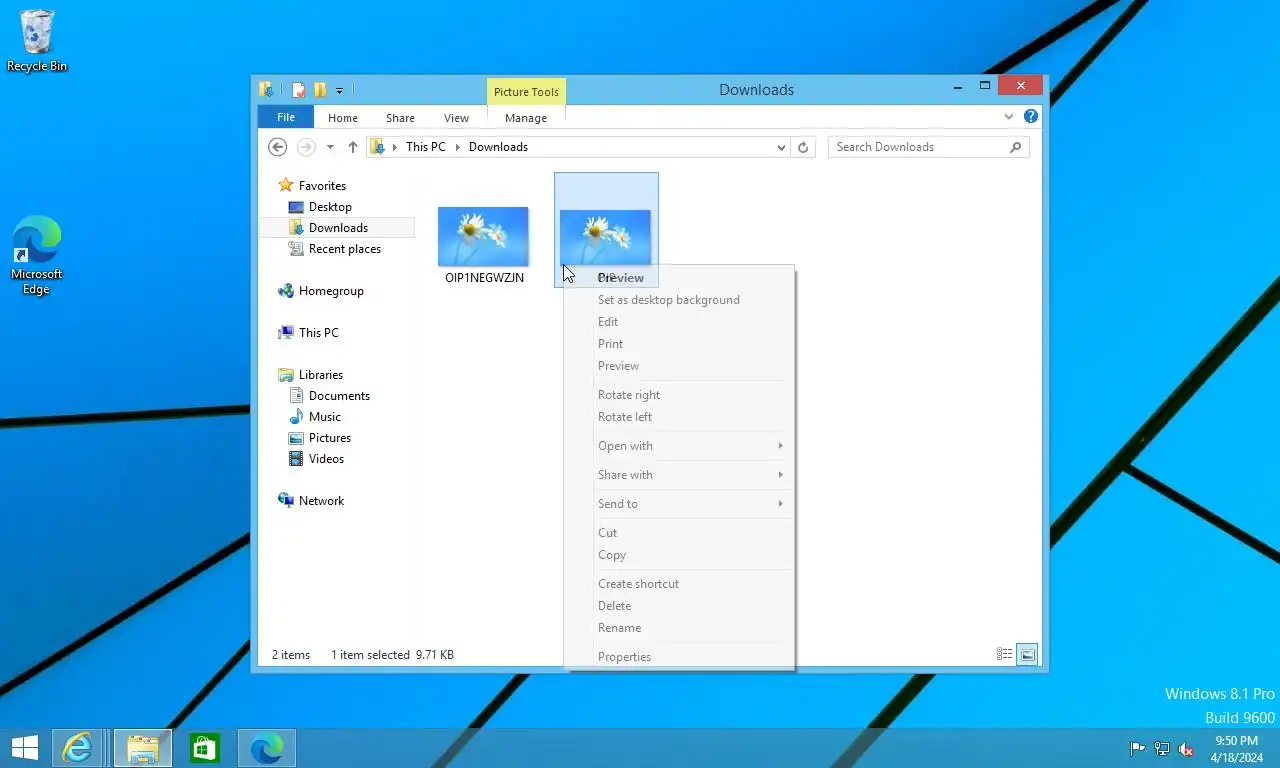Select the OIP1NEGWZJN image thumbnail
The image size is (1280, 768).
coord(483,237)
